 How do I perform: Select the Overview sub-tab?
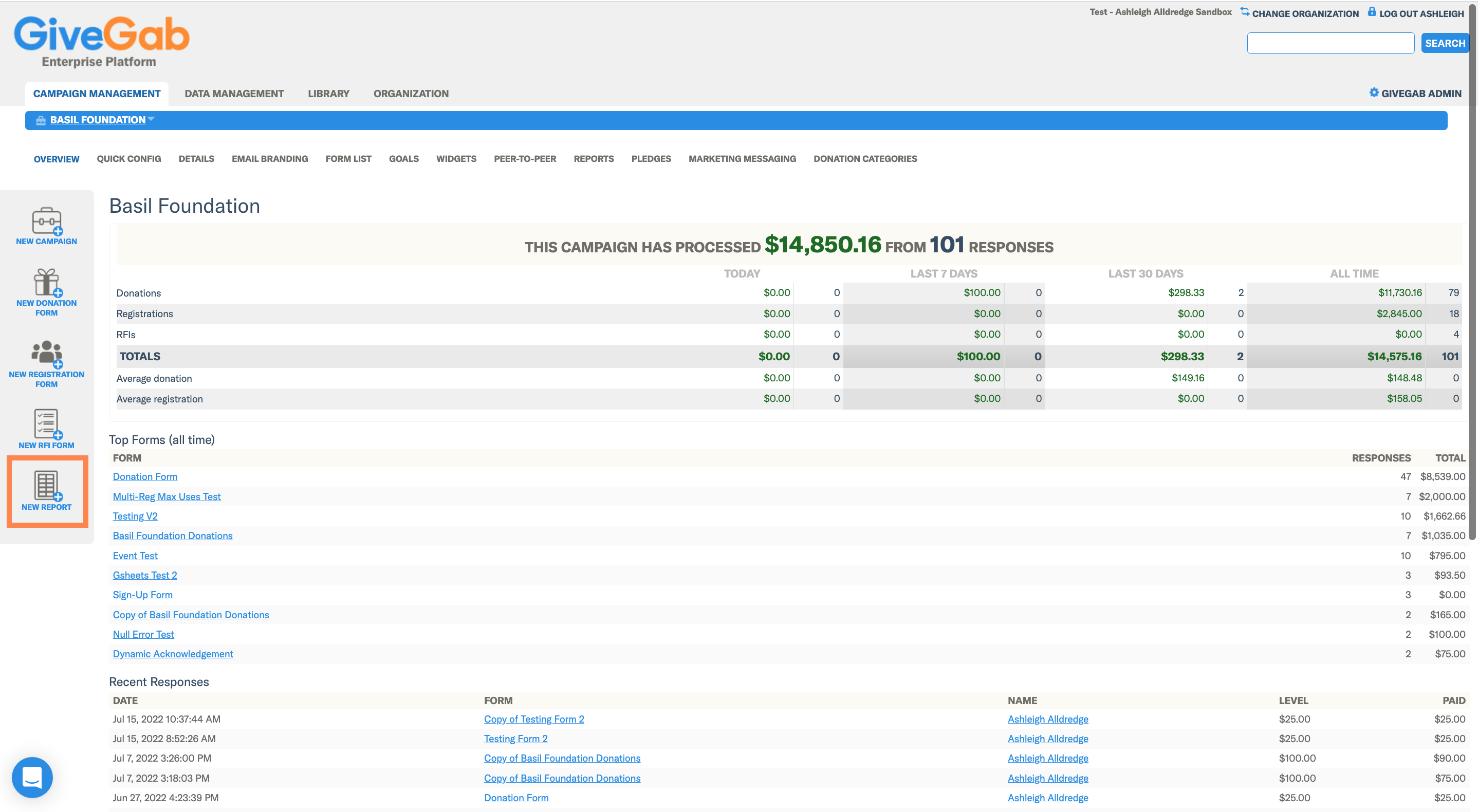(57, 159)
